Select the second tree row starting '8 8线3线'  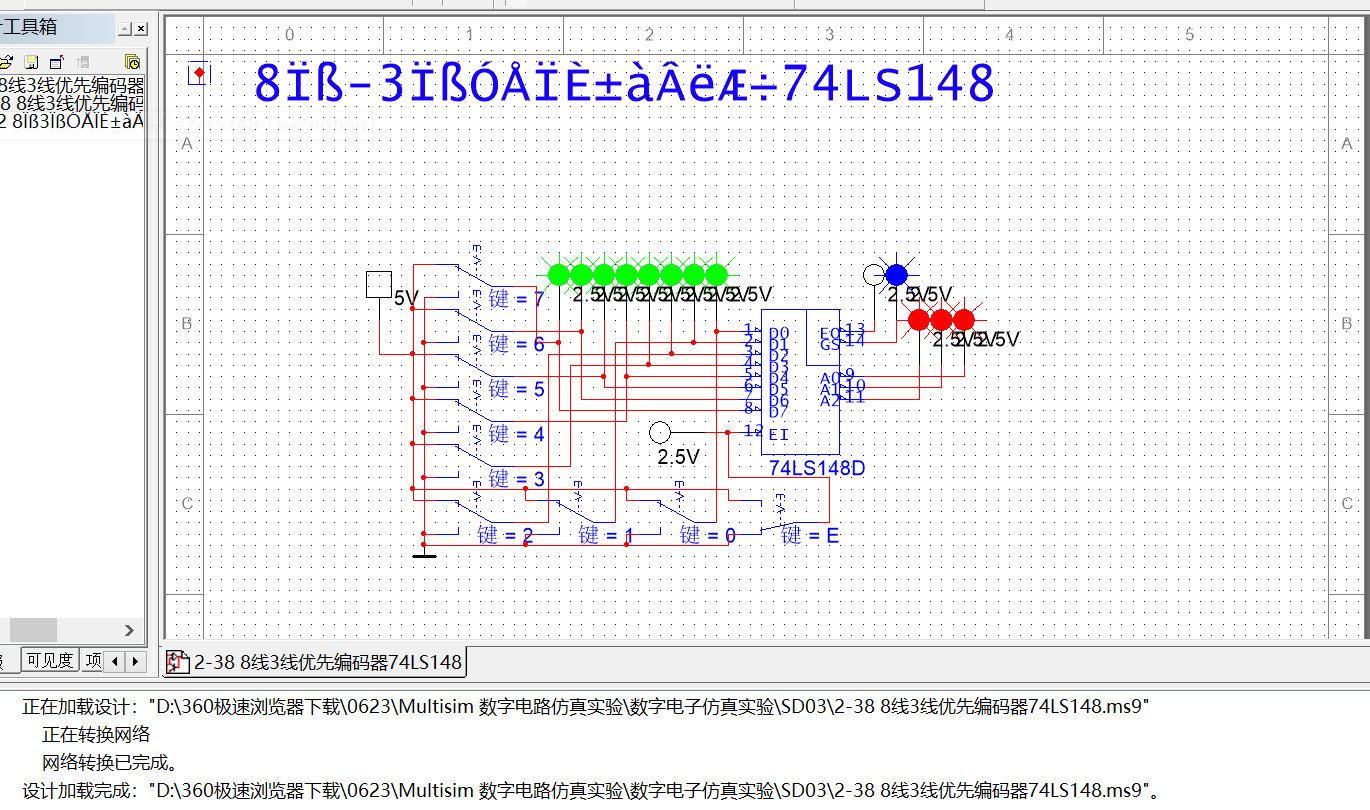click(72, 104)
